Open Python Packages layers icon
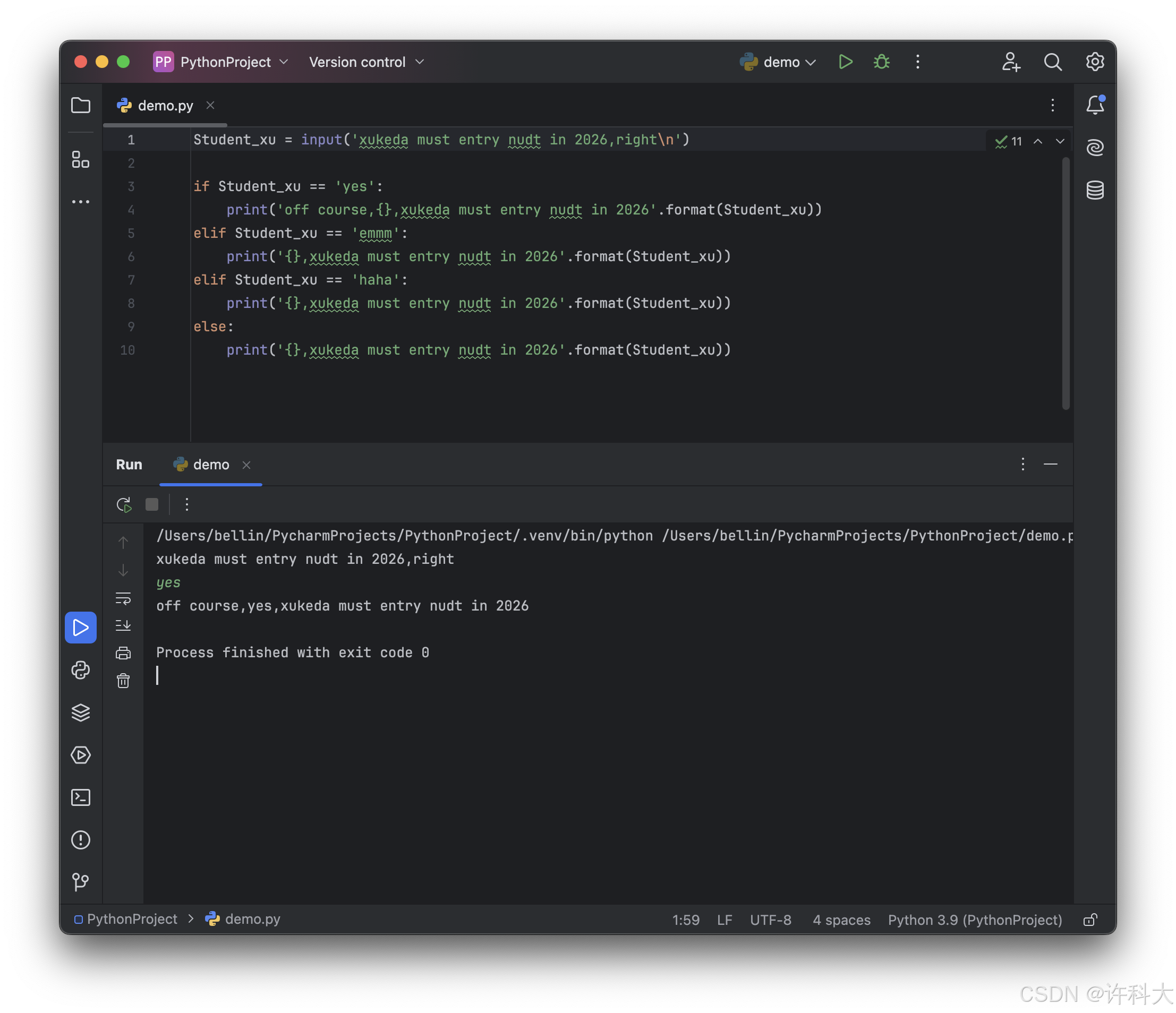Image resolution: width=1176 pixels, height=1013 pixels. point(81,712)
